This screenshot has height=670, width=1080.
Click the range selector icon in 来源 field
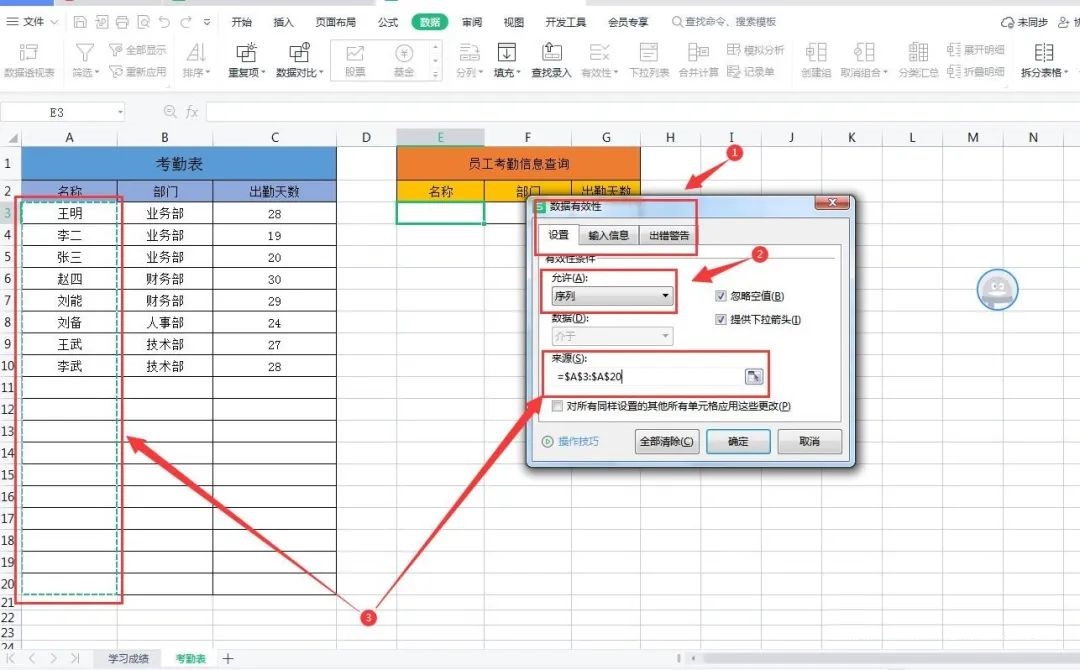(754, 376)
